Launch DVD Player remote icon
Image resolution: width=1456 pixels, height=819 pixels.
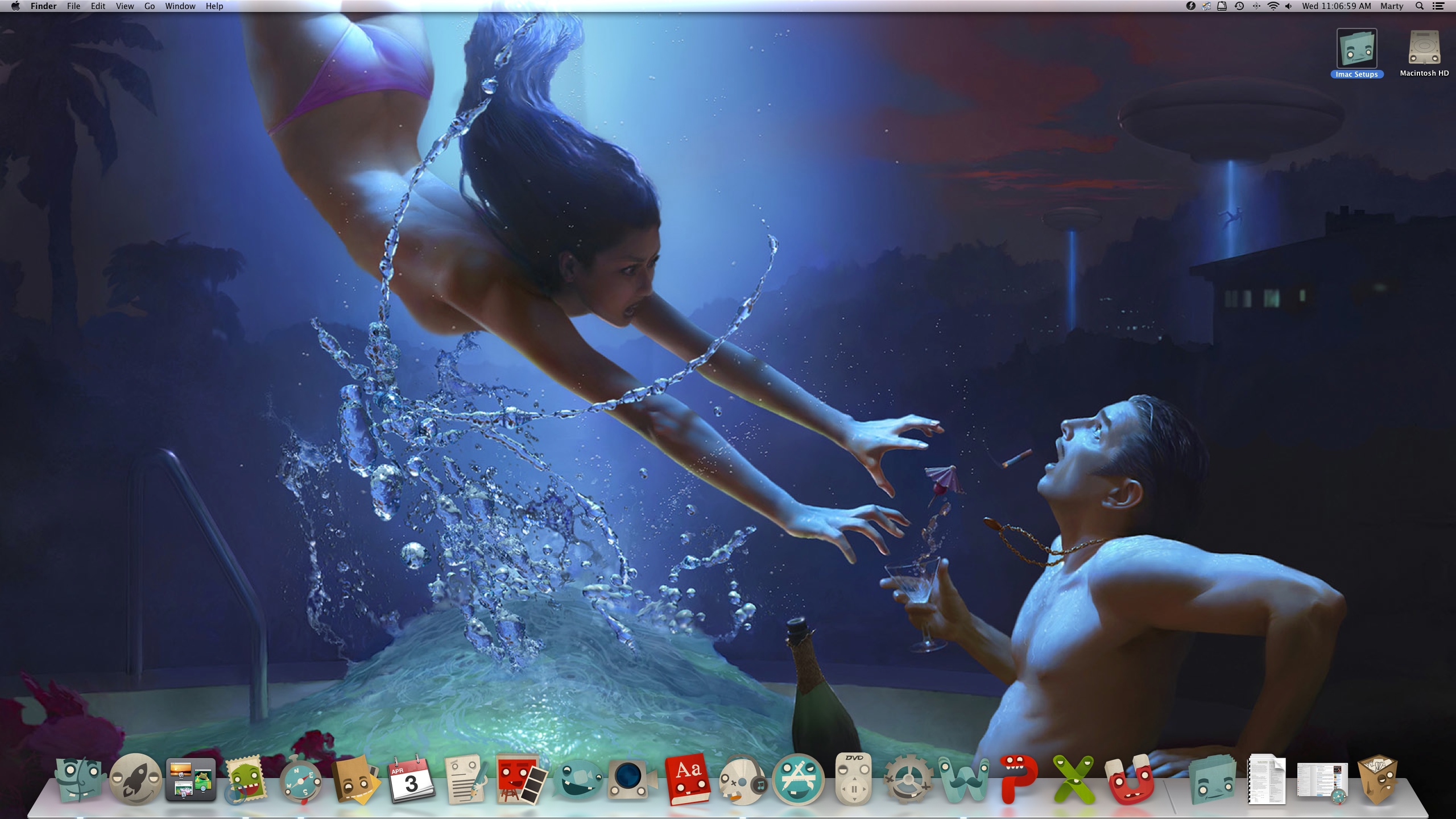853,779
